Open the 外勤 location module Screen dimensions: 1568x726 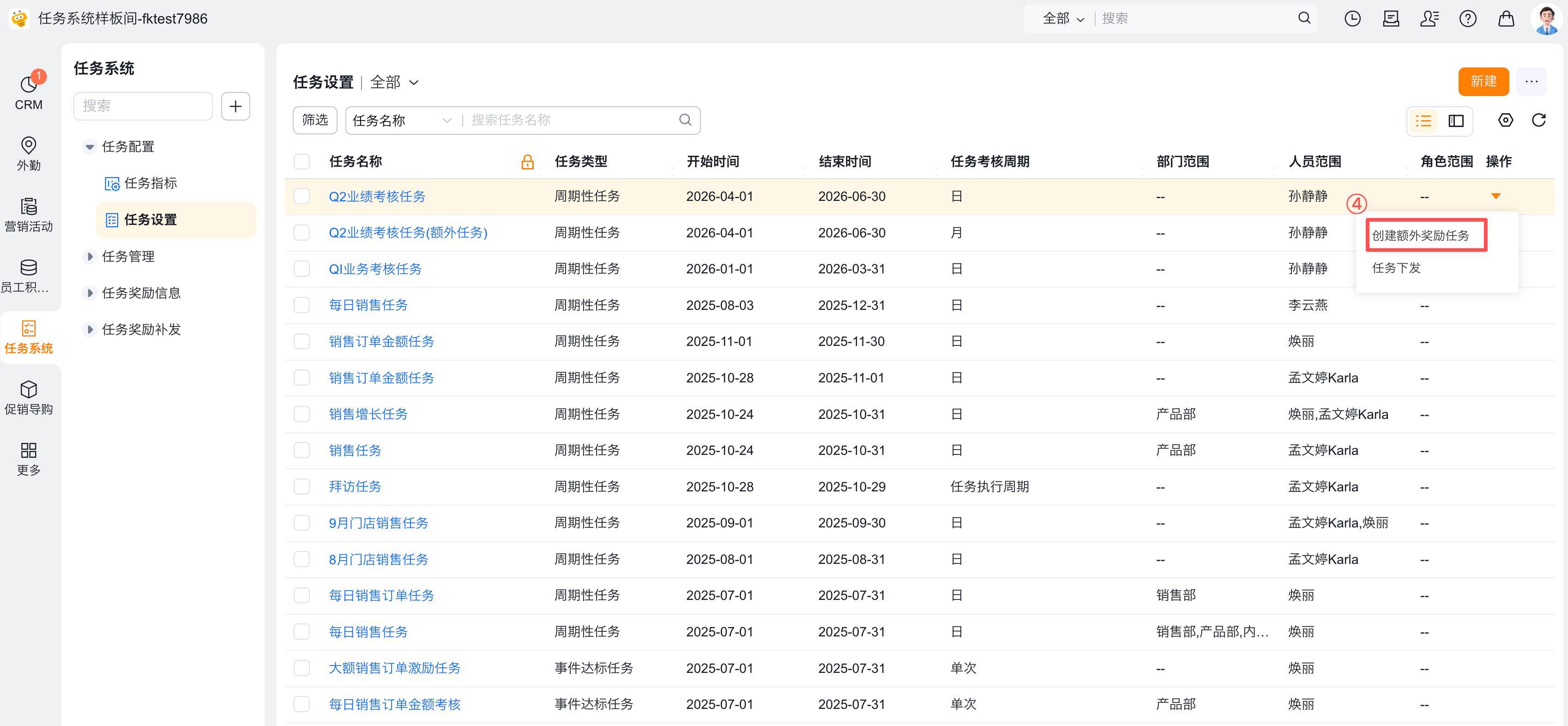(29, 153)
